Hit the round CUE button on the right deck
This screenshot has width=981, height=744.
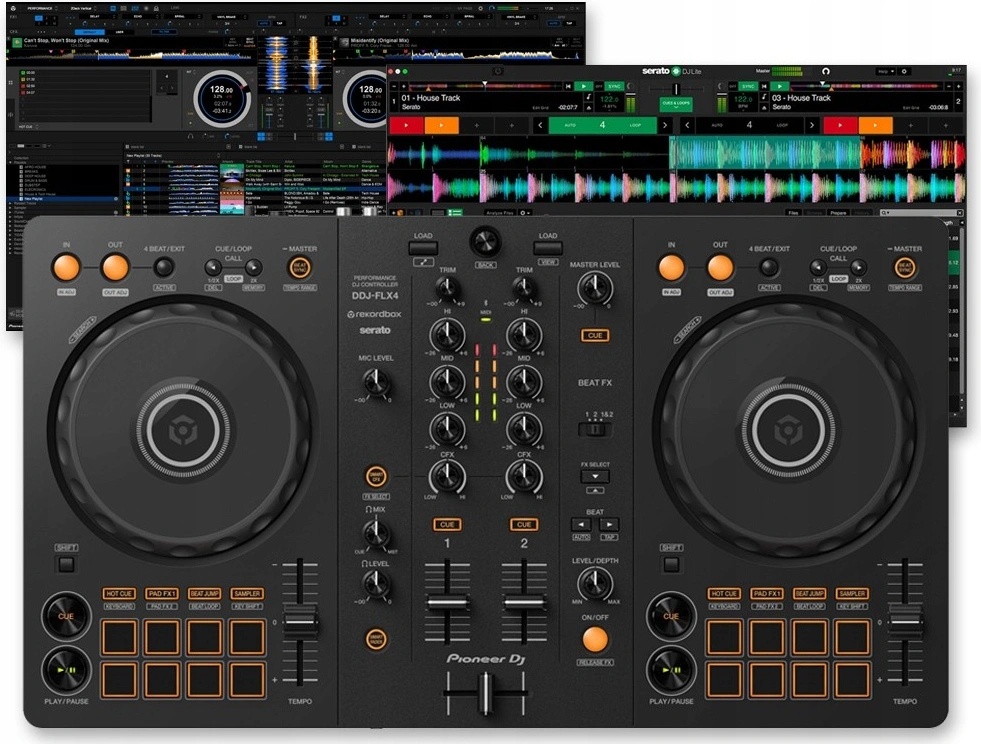tap(671, 616)
